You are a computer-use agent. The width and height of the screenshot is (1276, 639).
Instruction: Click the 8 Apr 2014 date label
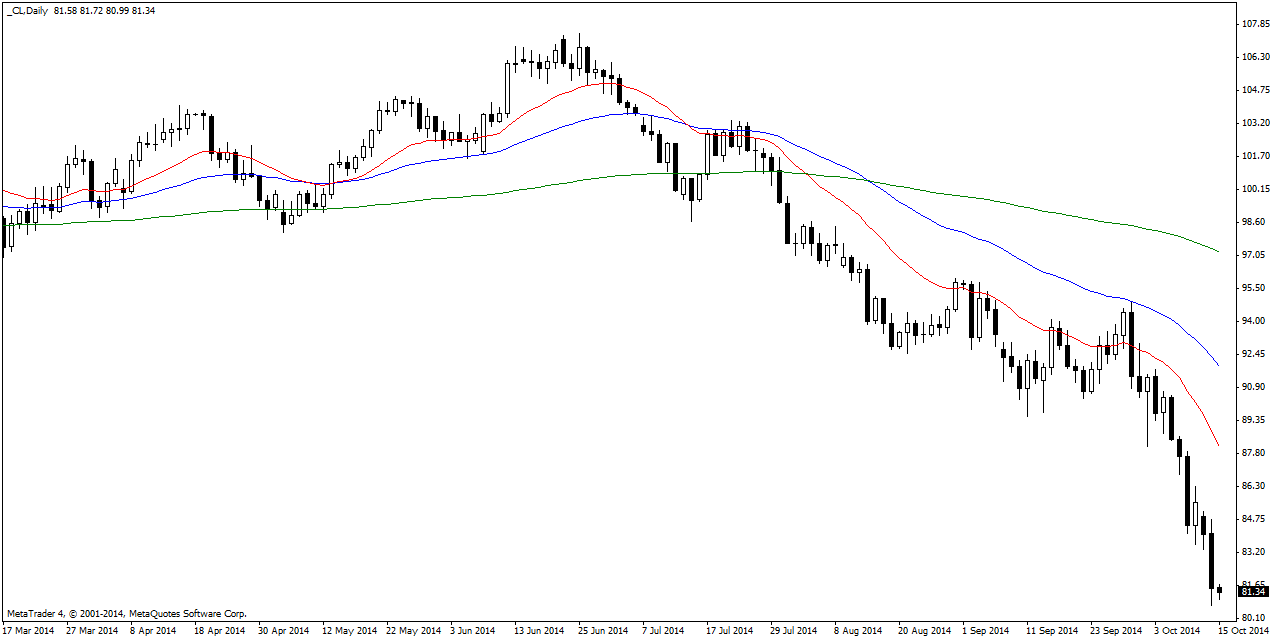tap(153, 631)
